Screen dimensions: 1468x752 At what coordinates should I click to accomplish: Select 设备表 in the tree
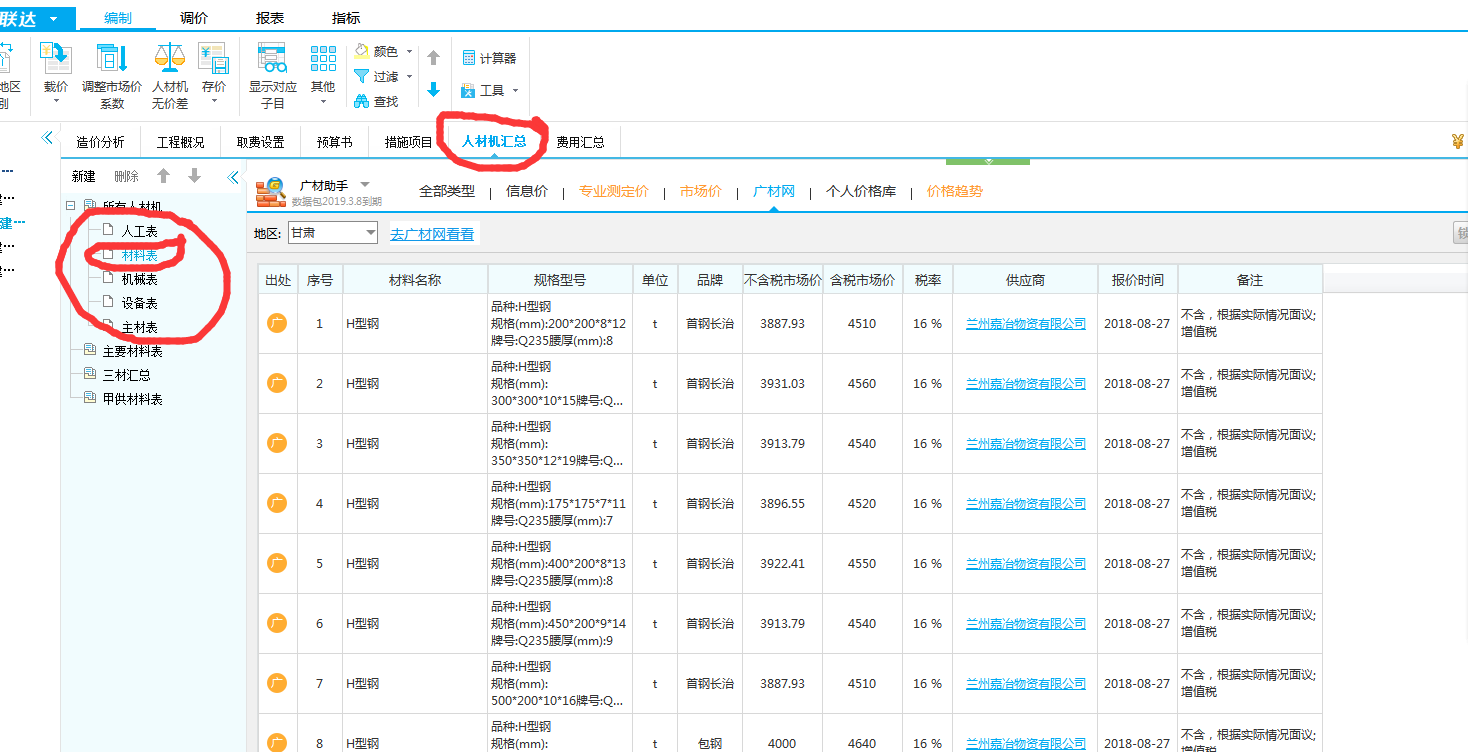tap(140, 303)
